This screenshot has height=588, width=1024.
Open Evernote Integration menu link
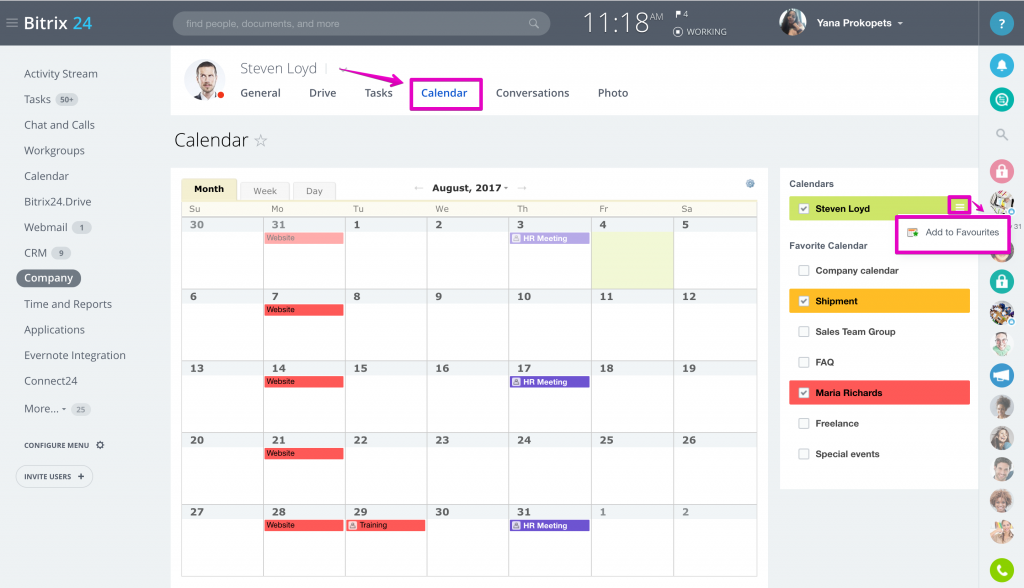(x=74, y=355)
